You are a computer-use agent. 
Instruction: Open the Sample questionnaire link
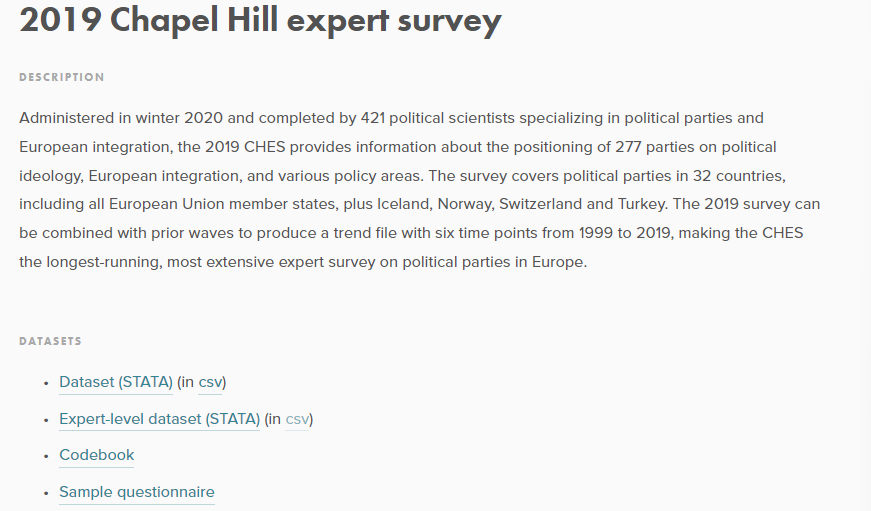tap(136, 492)
